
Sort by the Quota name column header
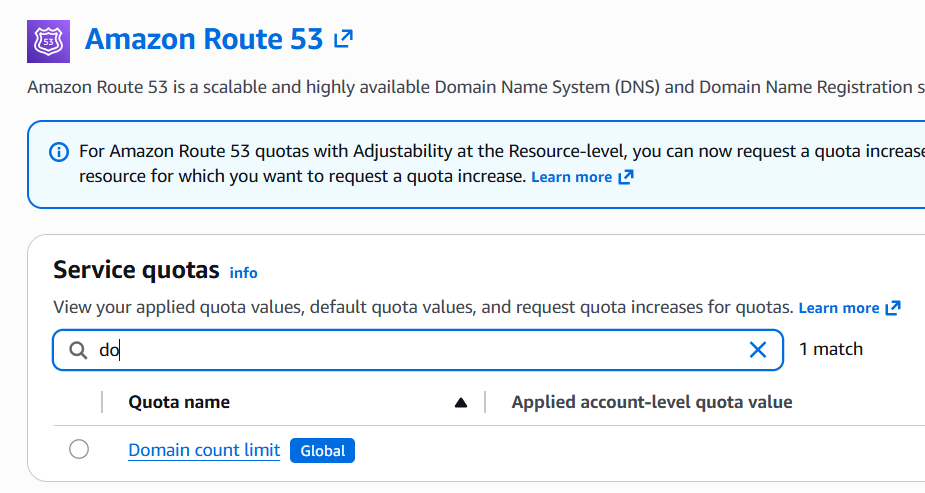179,402
